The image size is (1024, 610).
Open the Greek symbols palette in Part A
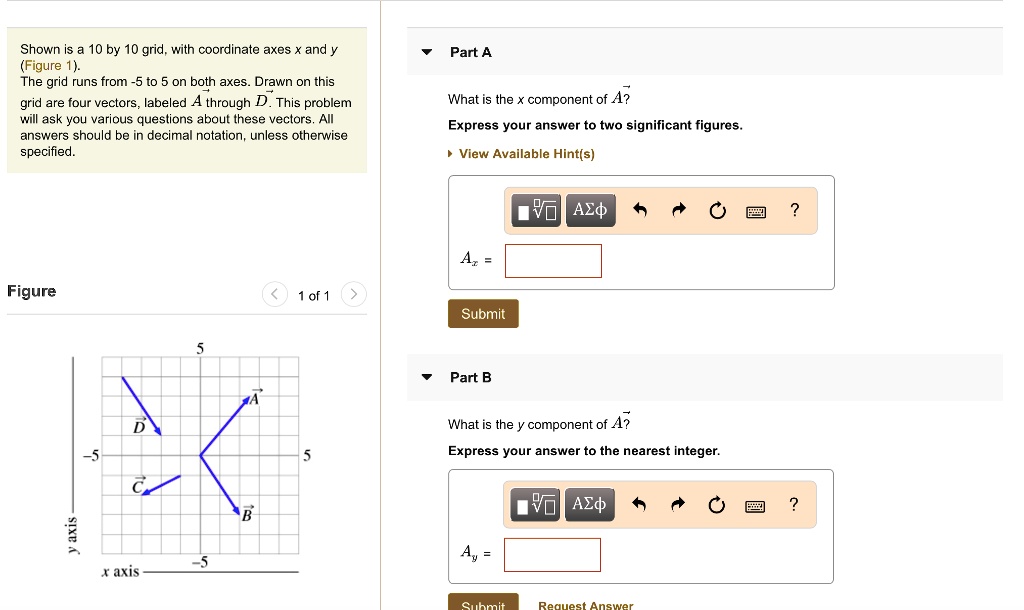(x=590, y=210)
